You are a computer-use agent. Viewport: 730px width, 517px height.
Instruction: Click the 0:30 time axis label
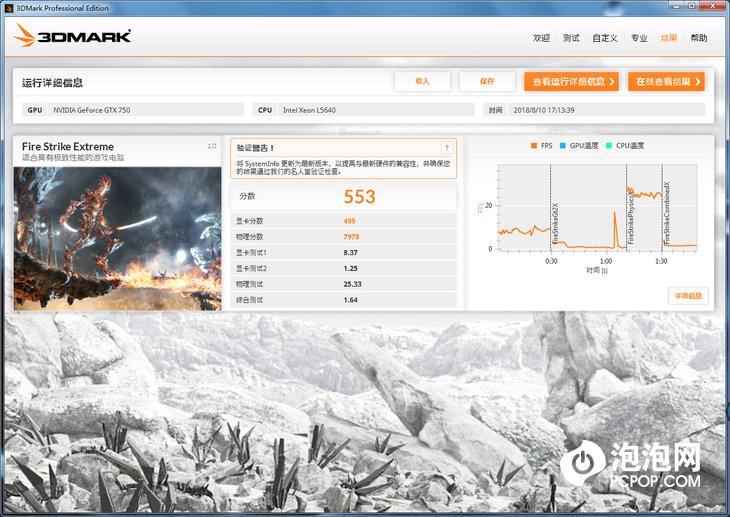(551, 261)
